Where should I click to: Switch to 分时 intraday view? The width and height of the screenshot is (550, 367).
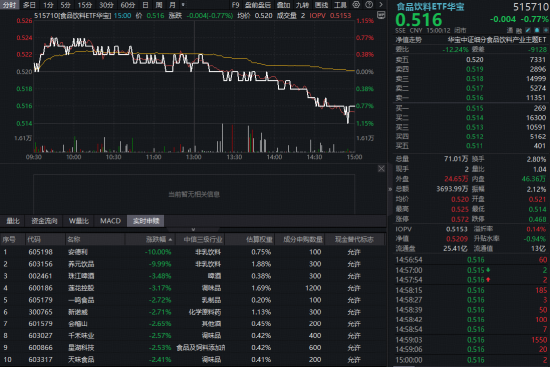point(9,5)
